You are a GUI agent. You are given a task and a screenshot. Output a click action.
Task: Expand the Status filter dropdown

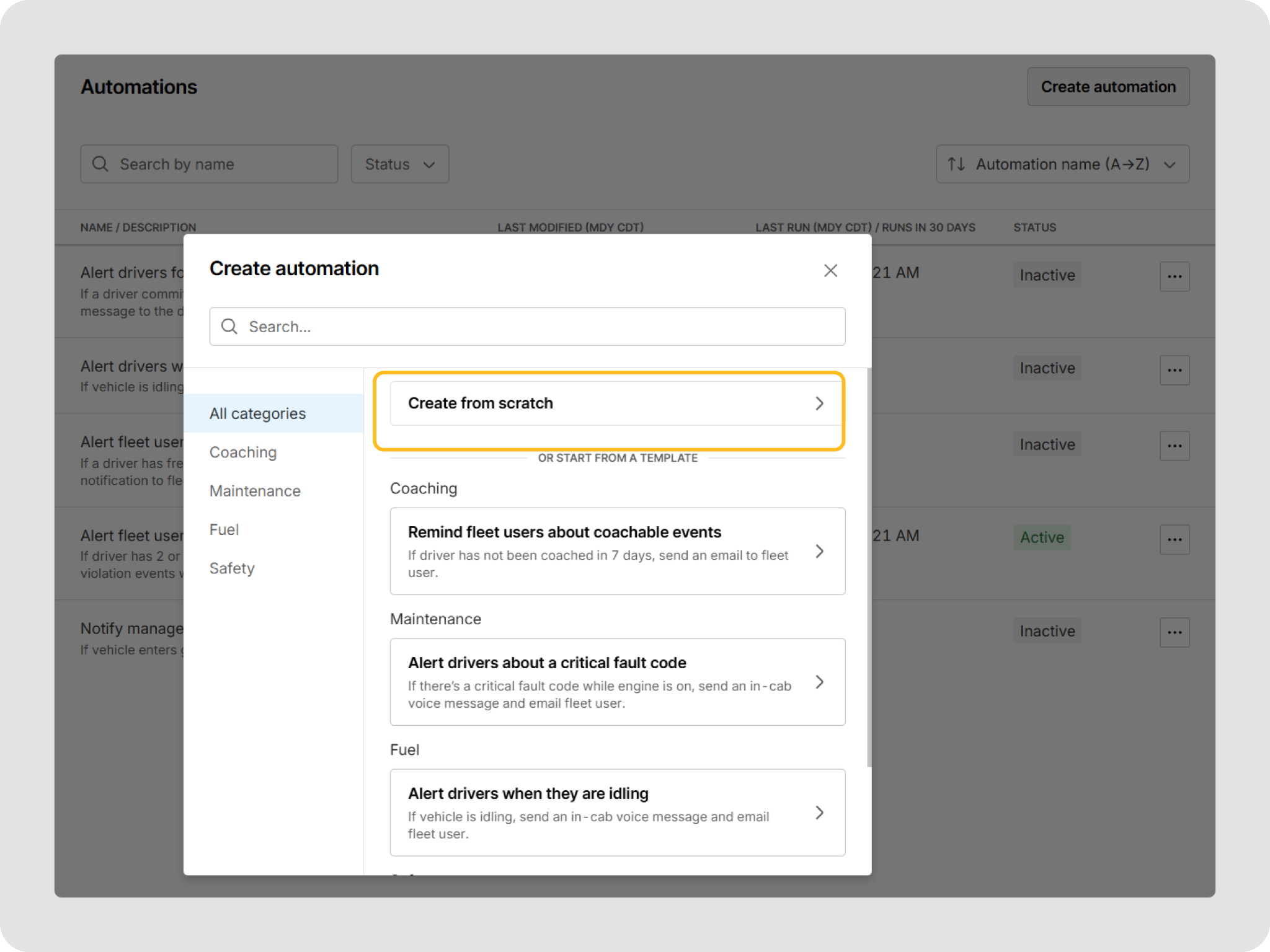[400, 164]
